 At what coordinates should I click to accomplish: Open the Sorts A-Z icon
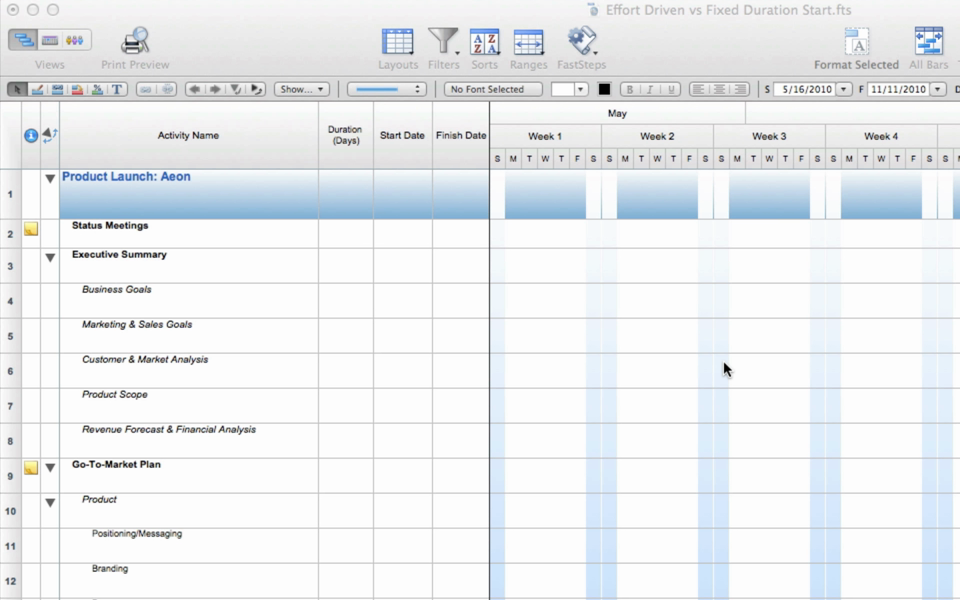[484, 42]
